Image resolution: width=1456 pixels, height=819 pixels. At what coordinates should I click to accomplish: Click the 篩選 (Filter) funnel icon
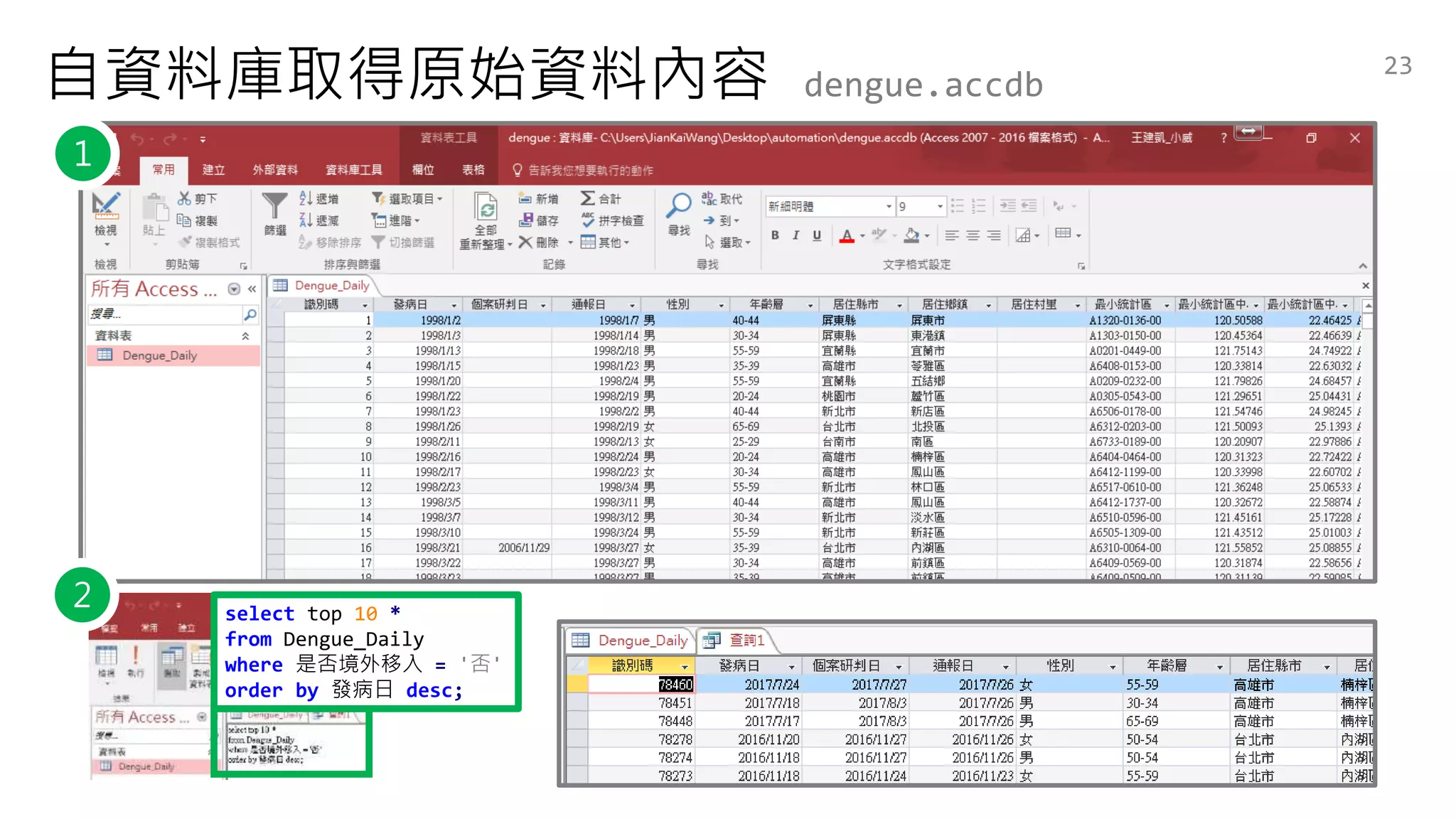(274, 206)
